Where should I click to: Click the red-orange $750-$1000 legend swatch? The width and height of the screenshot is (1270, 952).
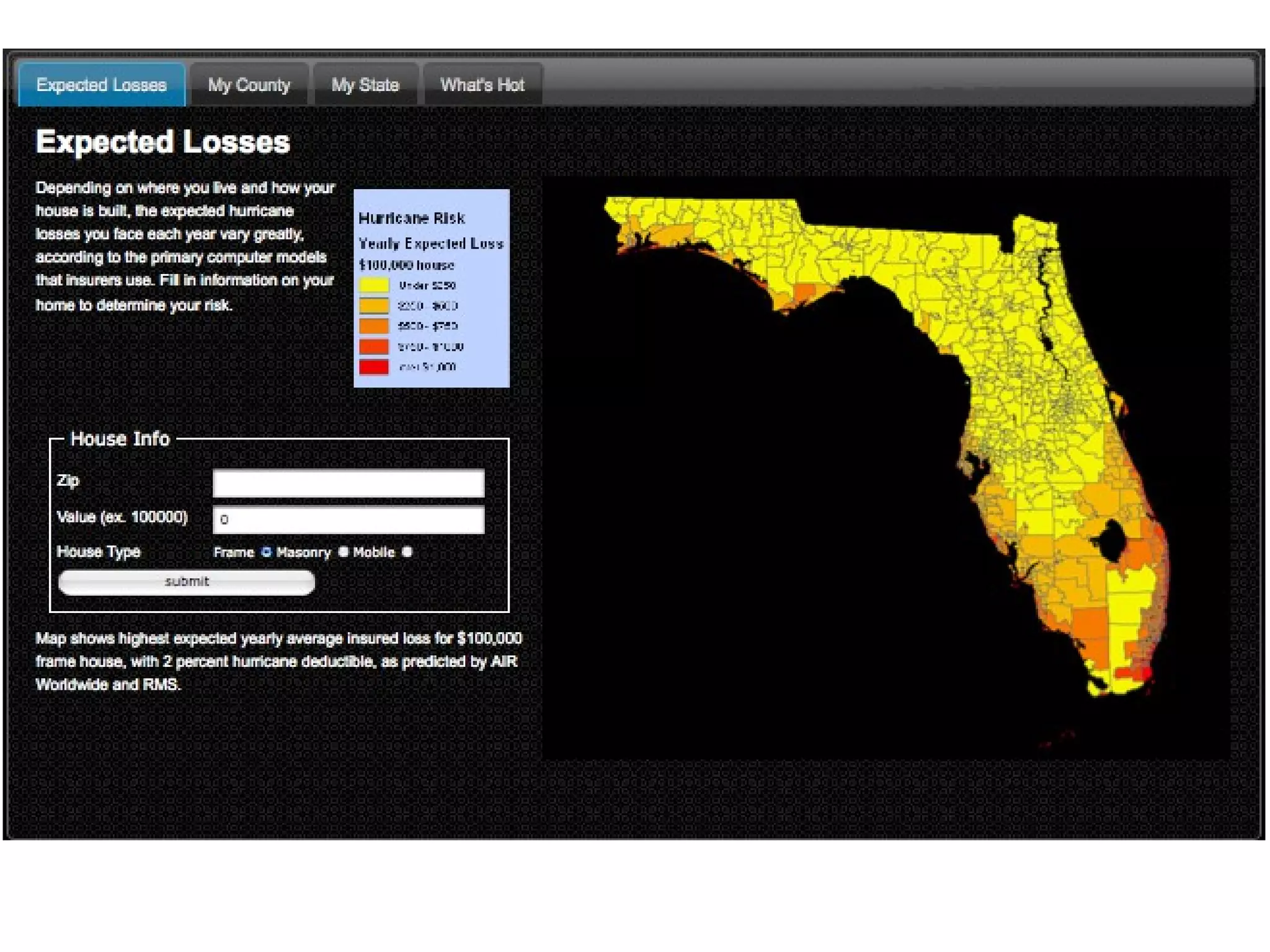[374, 346]
